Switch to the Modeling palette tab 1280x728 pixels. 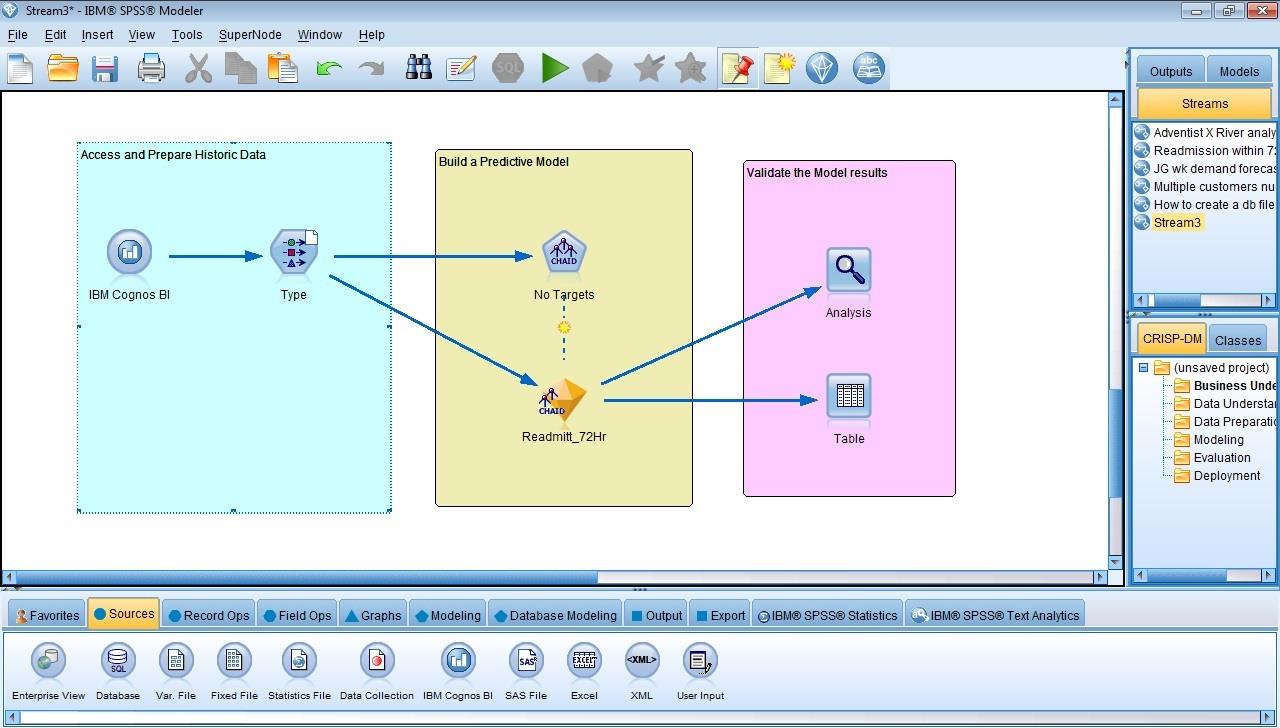point(447,615)
